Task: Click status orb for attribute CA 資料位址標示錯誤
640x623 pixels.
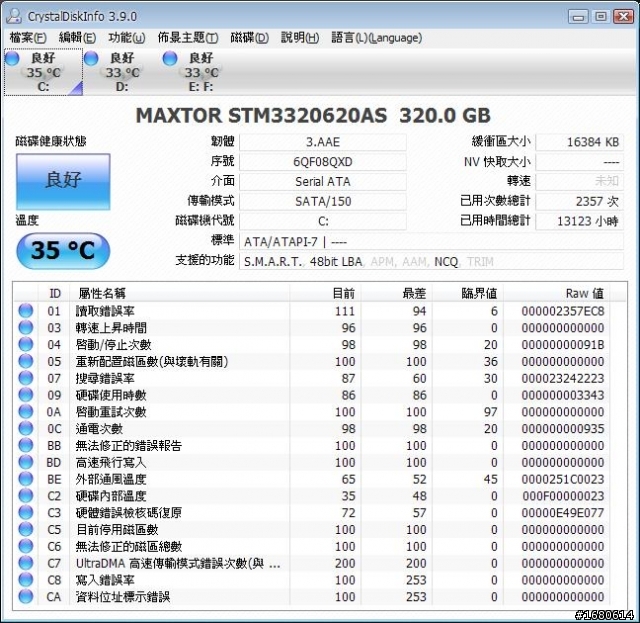Action: pos(26,596)
